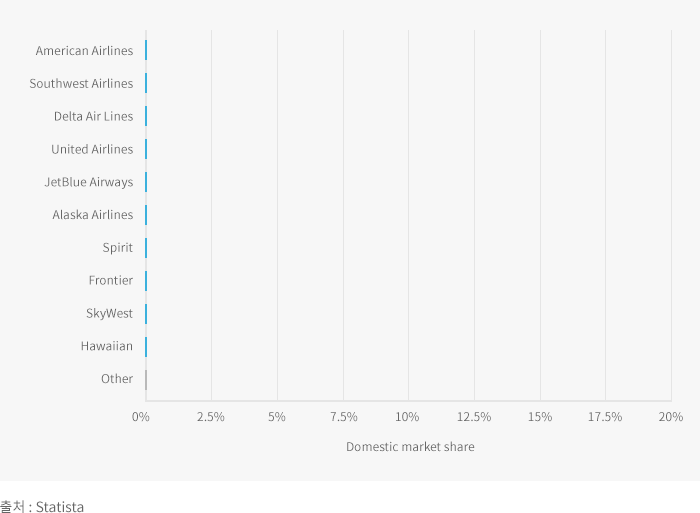Screen dimensions: 700x513
Task: Click the blue bar beside American Airlines
Action: [x=146, y=51]
